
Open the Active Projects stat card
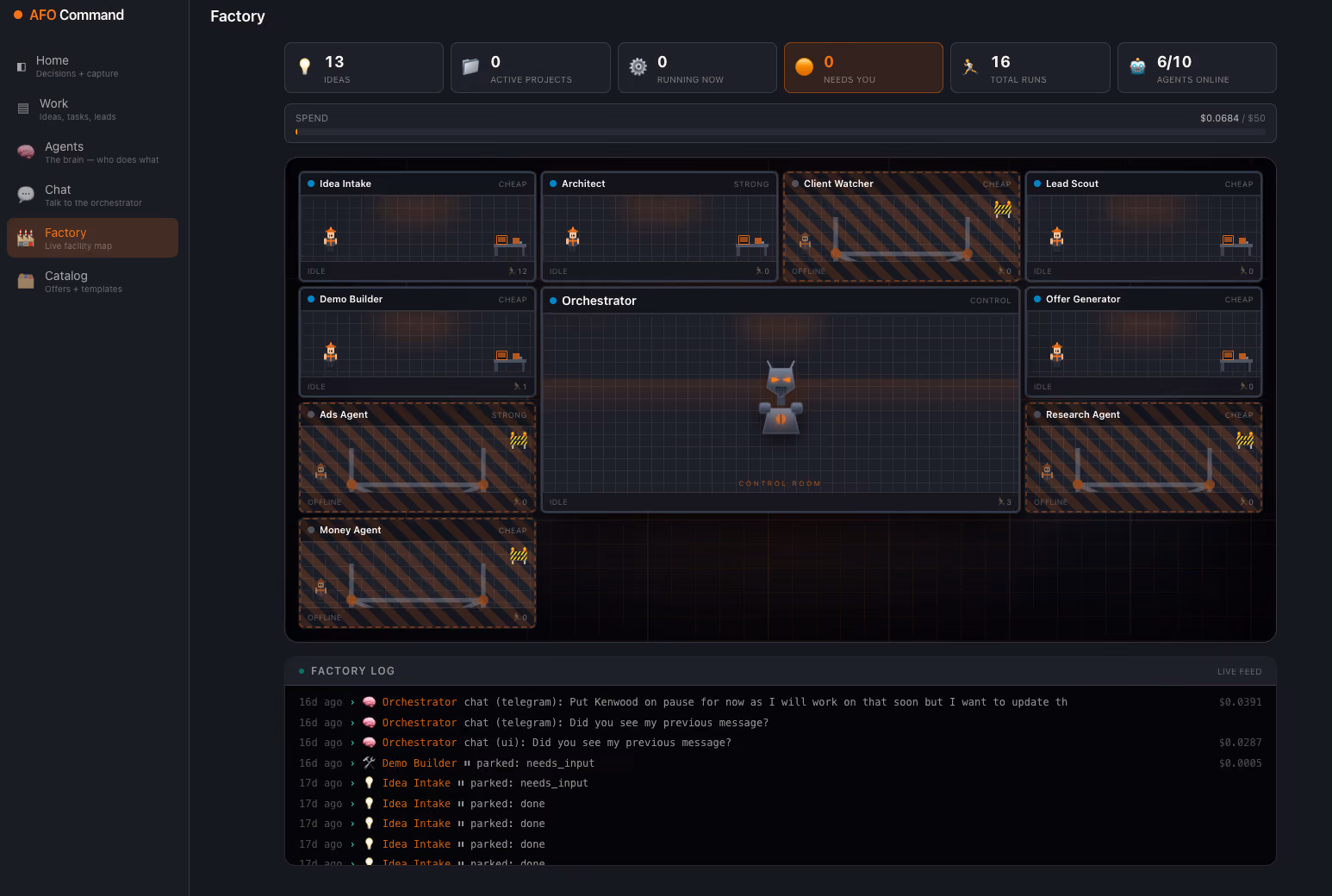point(531,67)
